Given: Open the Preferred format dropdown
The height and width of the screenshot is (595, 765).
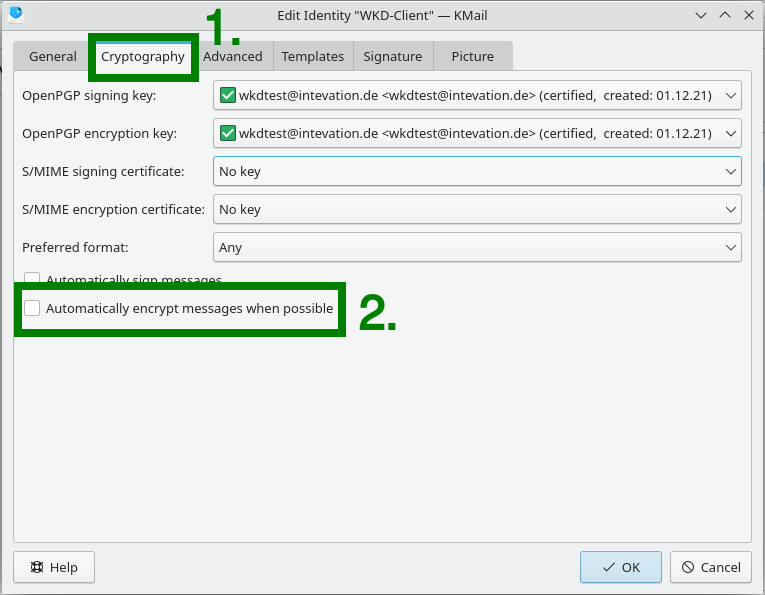Looking at the screenshot, I should tap(477, 248).
